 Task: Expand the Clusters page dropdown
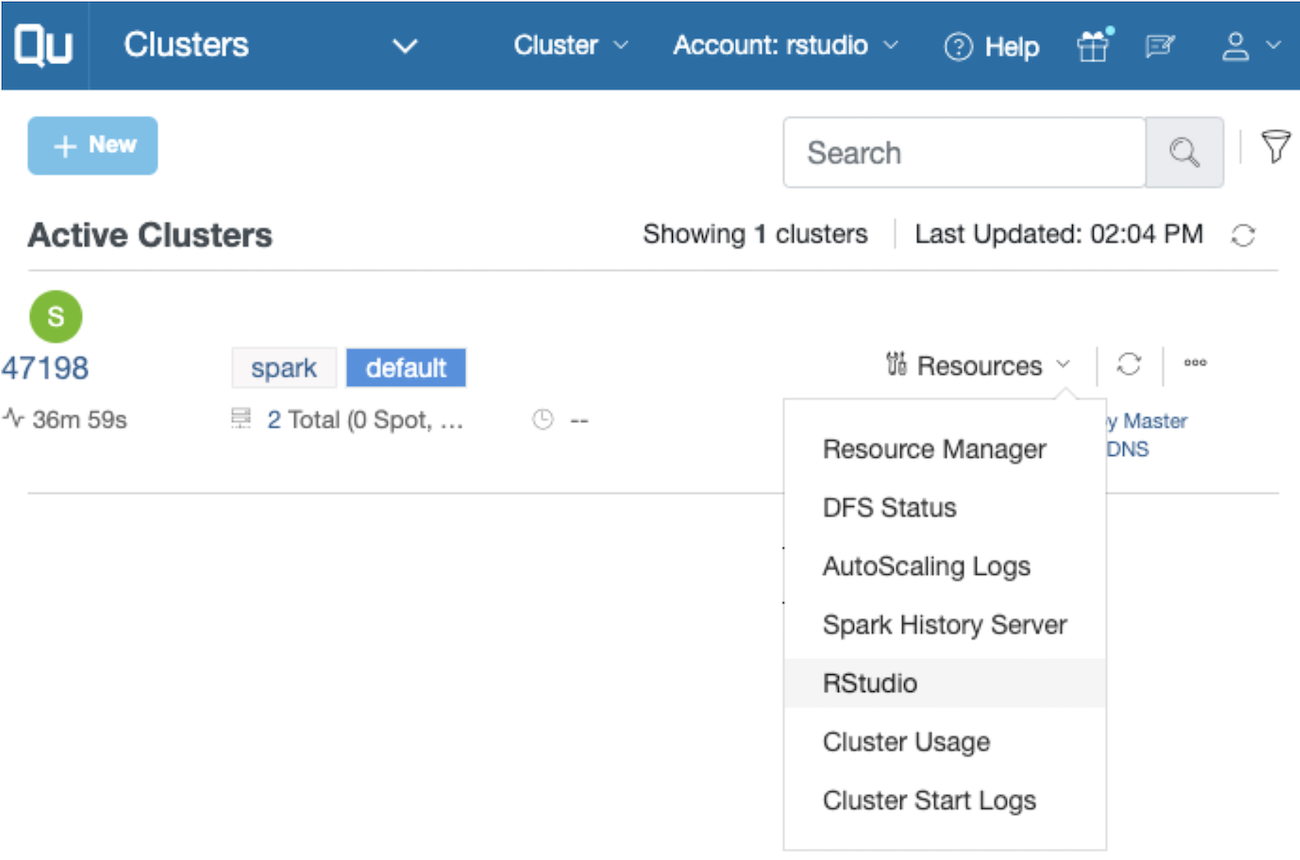[404, 46]
